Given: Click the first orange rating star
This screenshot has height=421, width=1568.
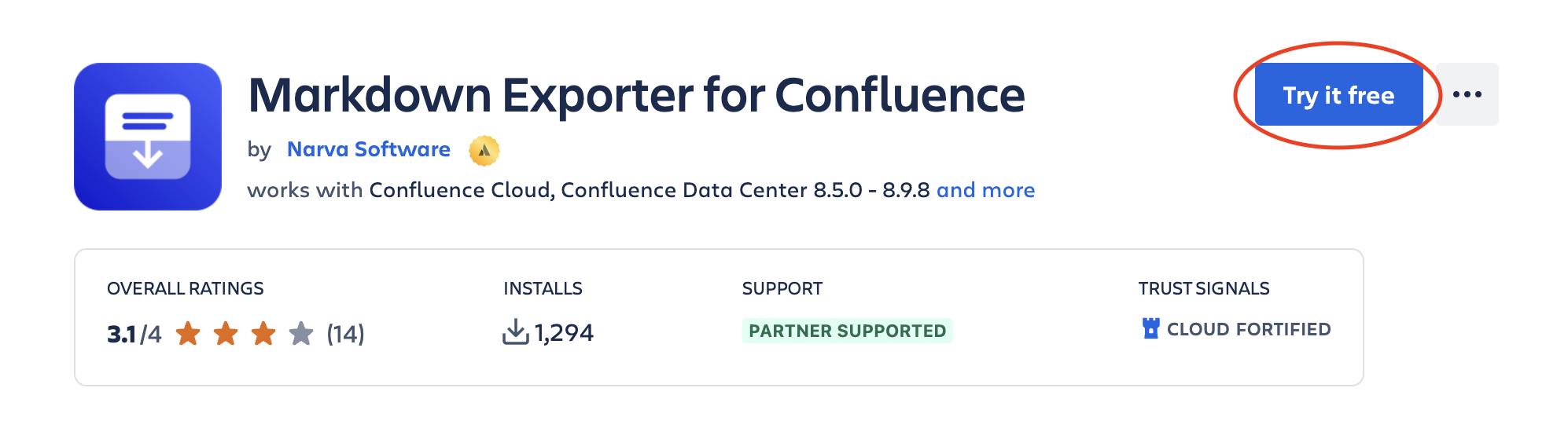Looking at the screenshot, I should click(188, 334).
